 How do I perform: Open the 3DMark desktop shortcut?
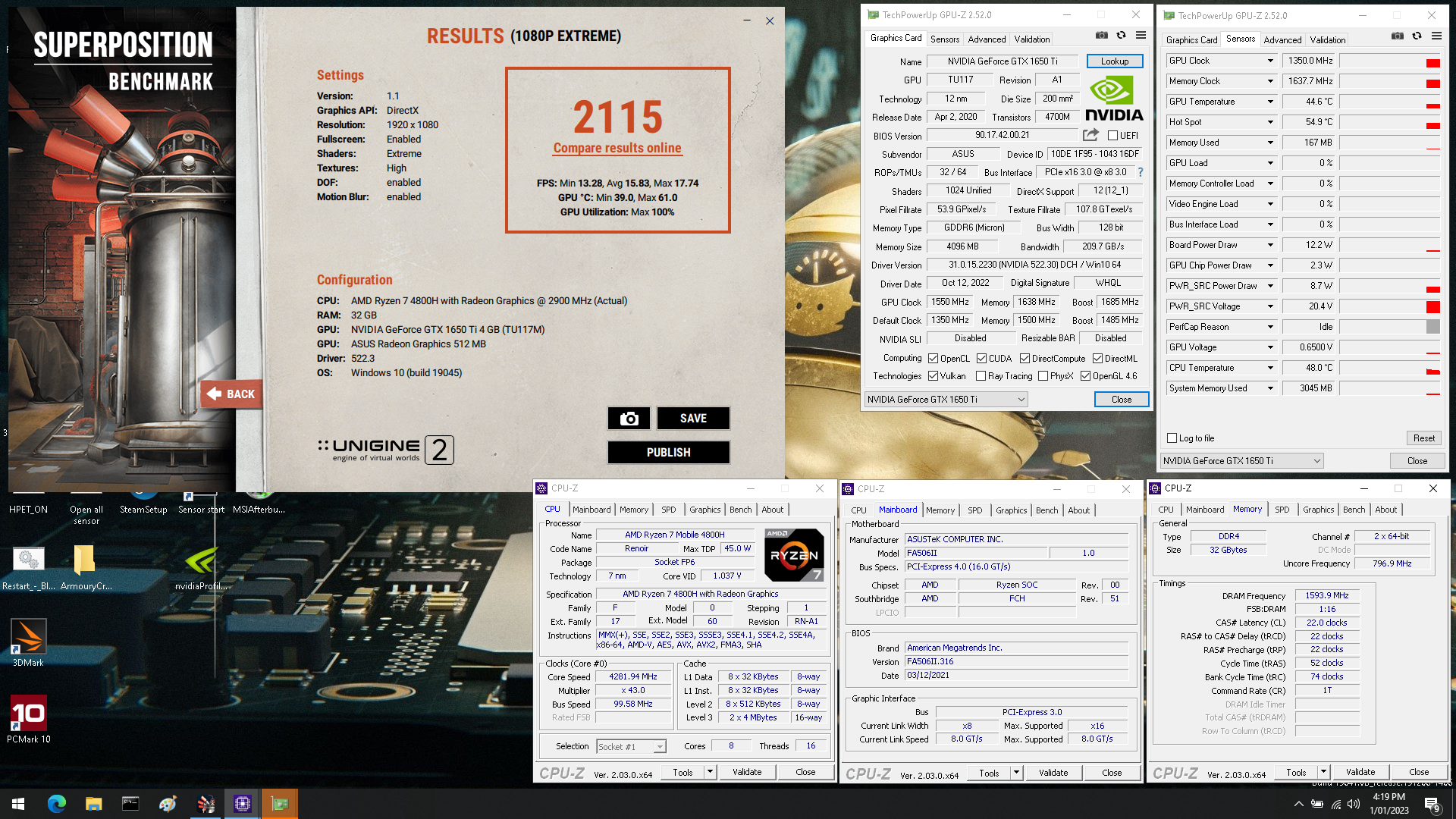pos(28,642)
